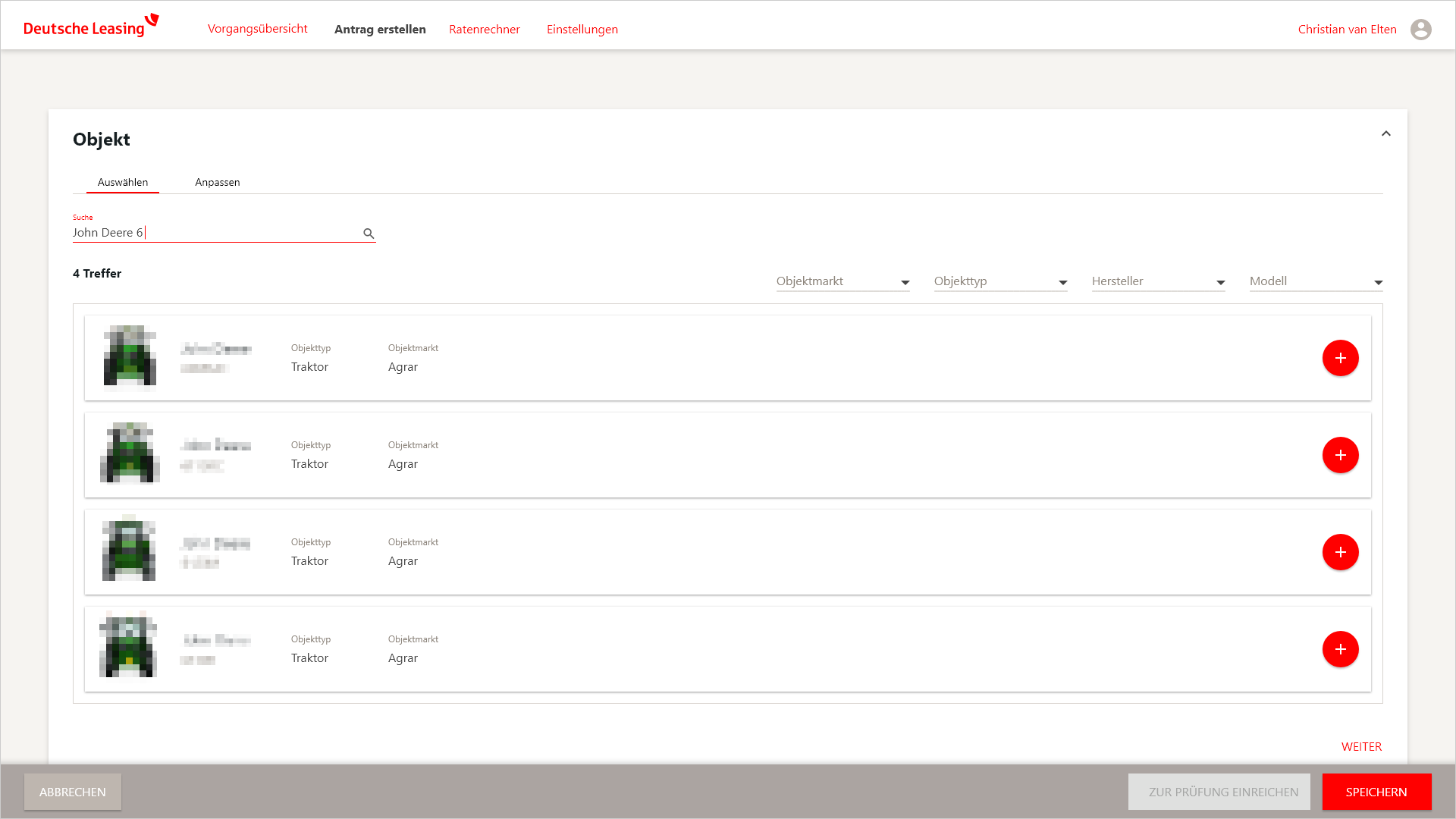
Task: Open the Objektmarkt filter dropdown
Action: click(x=843, y=281)
